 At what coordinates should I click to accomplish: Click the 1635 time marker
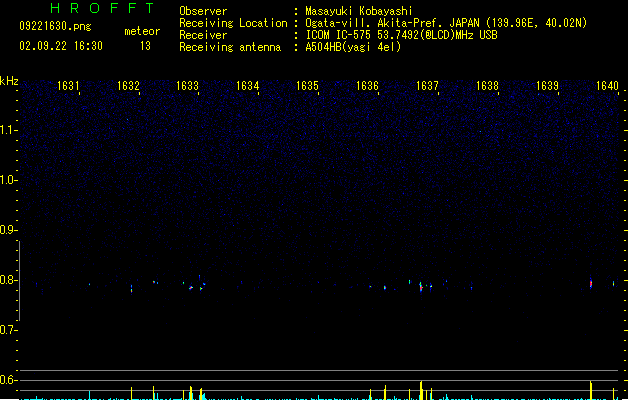(307, 86)
